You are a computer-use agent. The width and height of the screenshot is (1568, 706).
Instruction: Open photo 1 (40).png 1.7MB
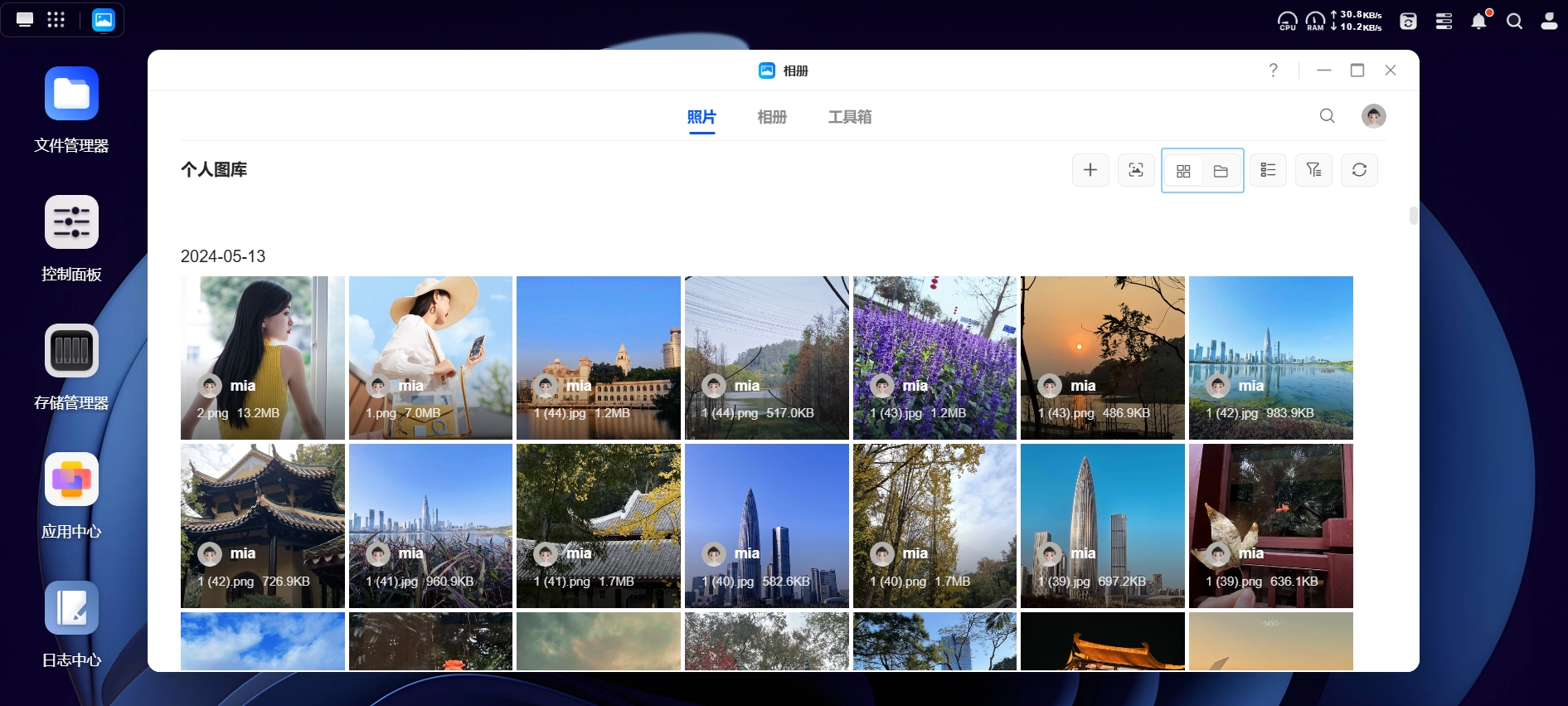click(x=934, y=526)
